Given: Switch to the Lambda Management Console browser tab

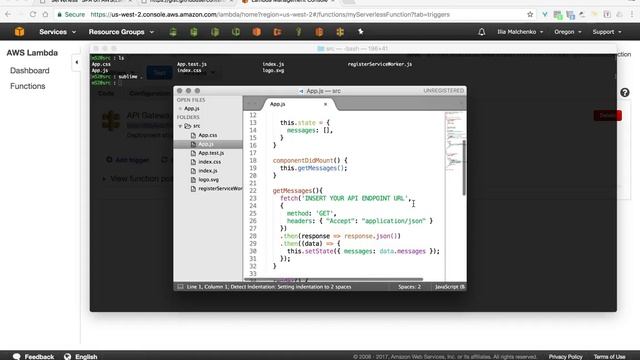Looking at the screenshot, I should click(289, 2).
